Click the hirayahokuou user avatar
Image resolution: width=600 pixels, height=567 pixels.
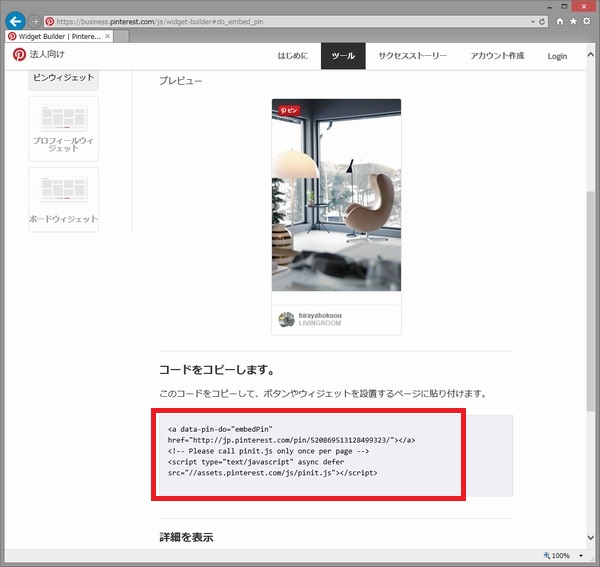[286, 320]
